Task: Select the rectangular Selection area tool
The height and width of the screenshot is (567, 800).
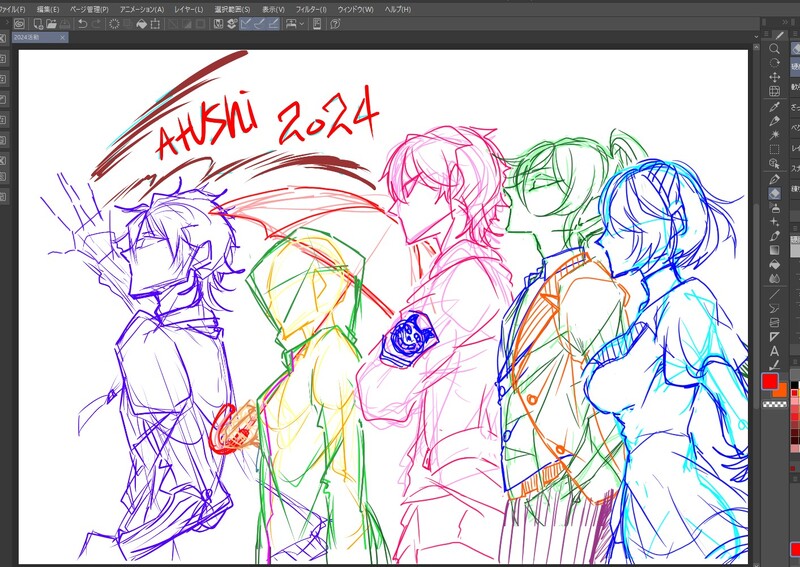Action: (774, 150)
